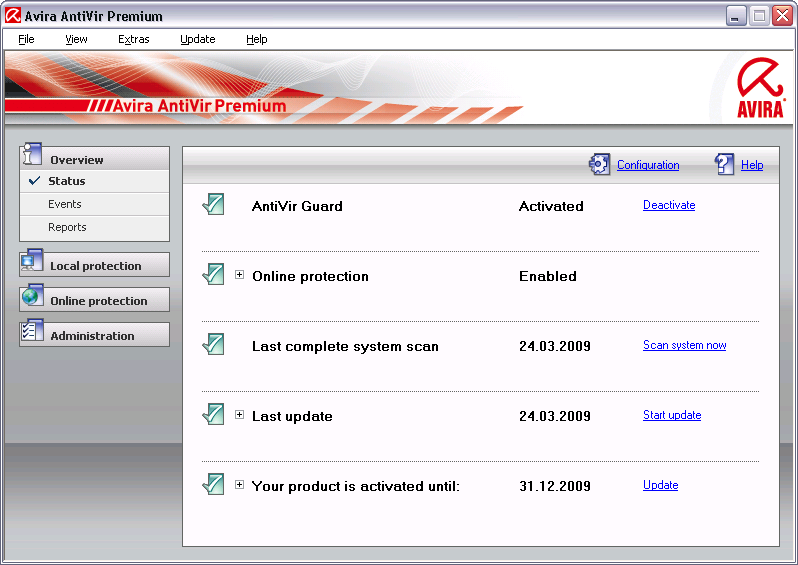
Task: Click the Online protection globe icon
Action: (32, 298)
